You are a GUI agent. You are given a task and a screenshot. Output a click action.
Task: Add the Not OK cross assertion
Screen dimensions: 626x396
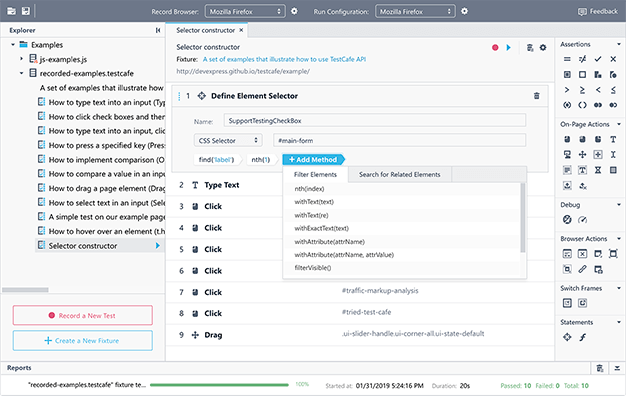click(613, 59)
